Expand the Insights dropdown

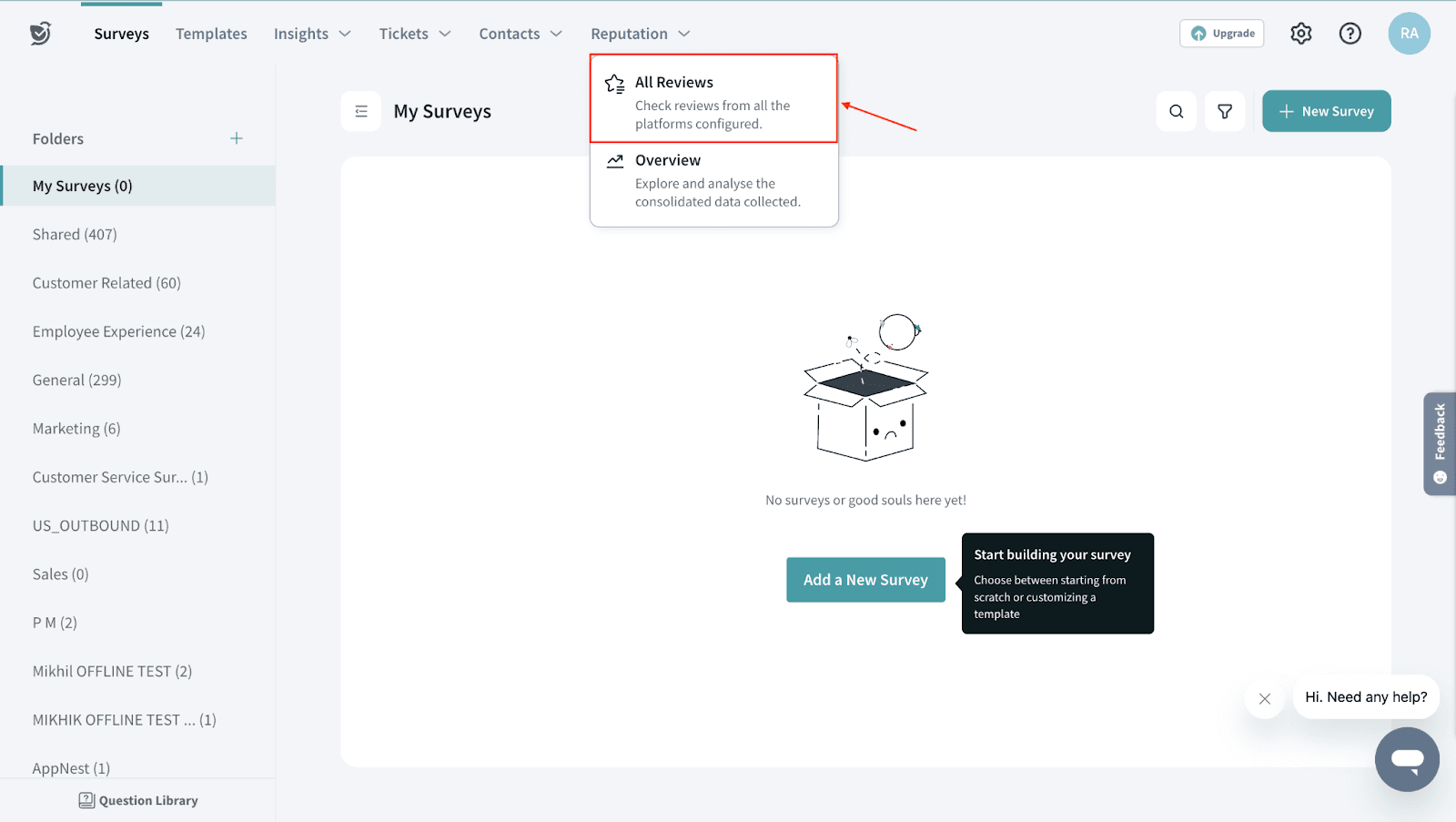pos(312,34)
